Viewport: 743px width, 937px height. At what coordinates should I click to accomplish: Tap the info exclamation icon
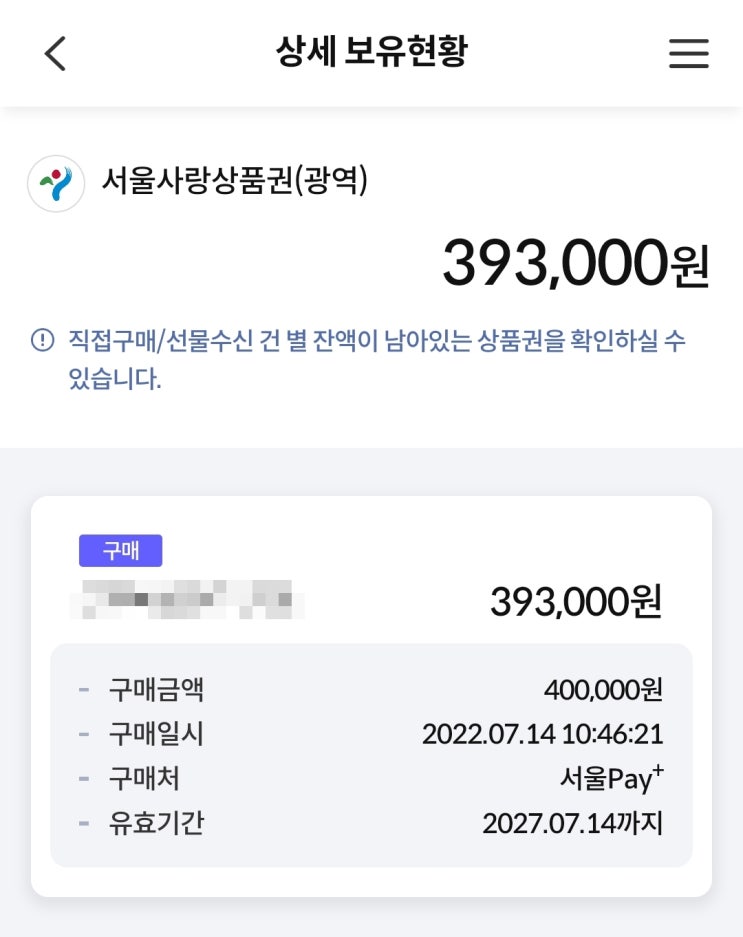click(43, 341)
